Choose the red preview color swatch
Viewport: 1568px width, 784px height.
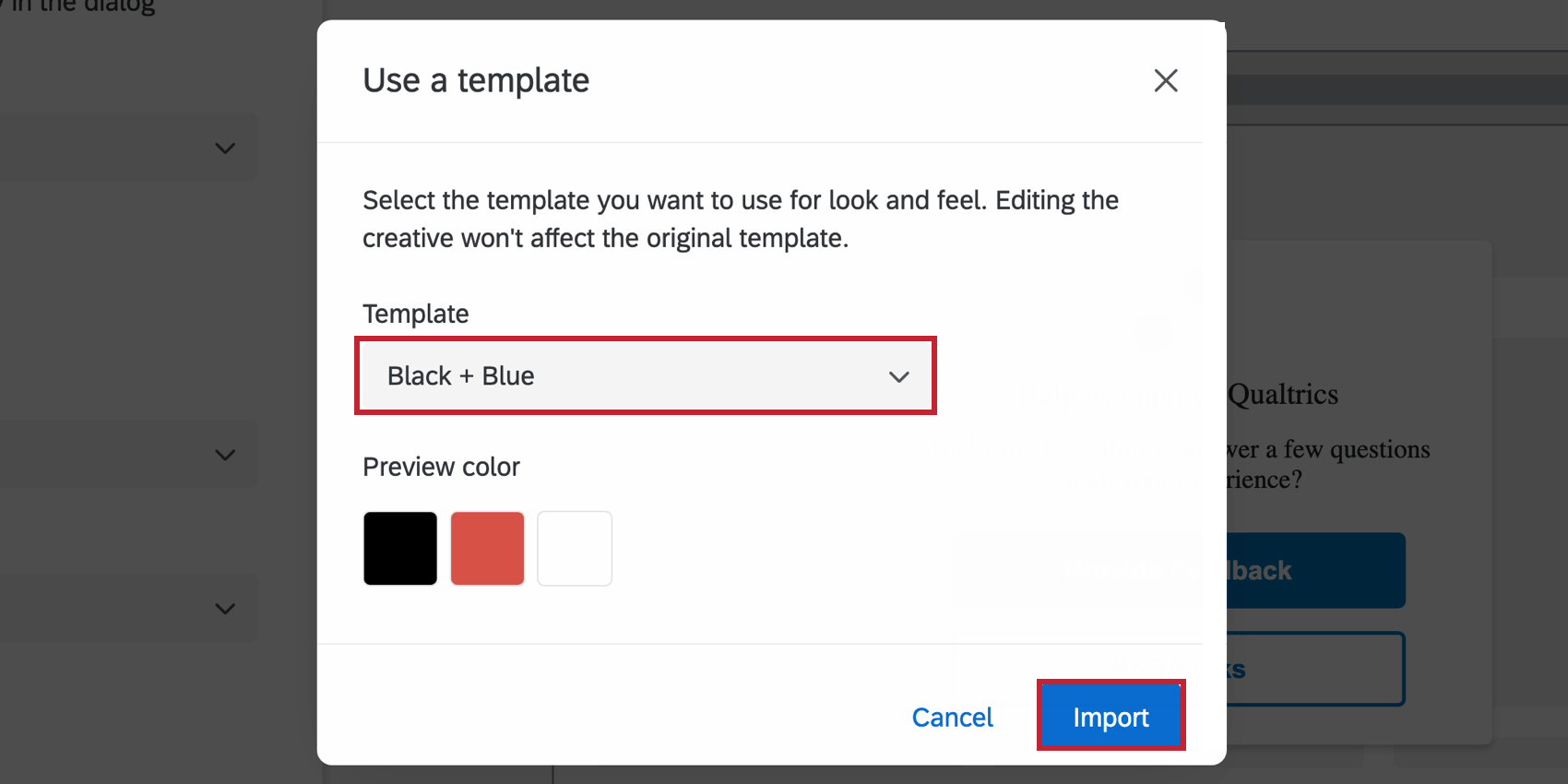[x=487, y=548]
